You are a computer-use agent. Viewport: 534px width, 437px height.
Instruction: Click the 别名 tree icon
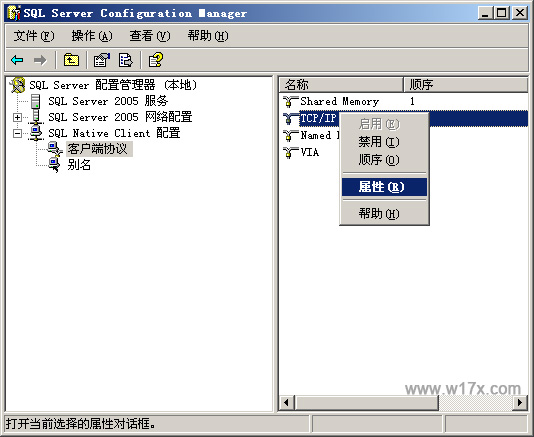[x=54, y=165]
